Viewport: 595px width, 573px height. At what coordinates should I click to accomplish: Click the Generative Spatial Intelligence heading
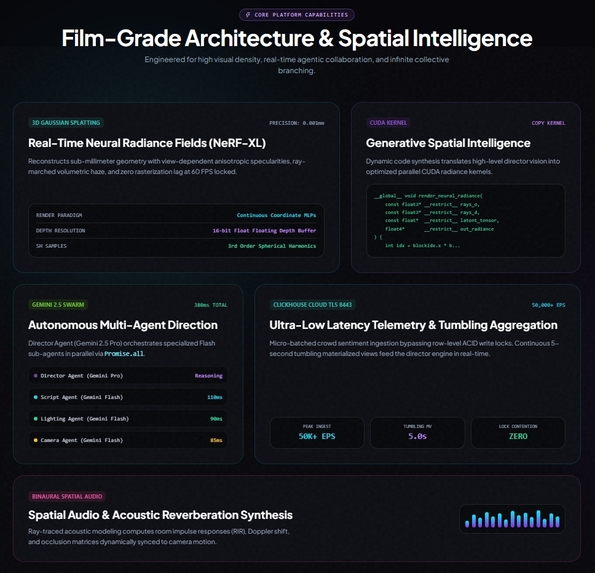pos(448,143)
